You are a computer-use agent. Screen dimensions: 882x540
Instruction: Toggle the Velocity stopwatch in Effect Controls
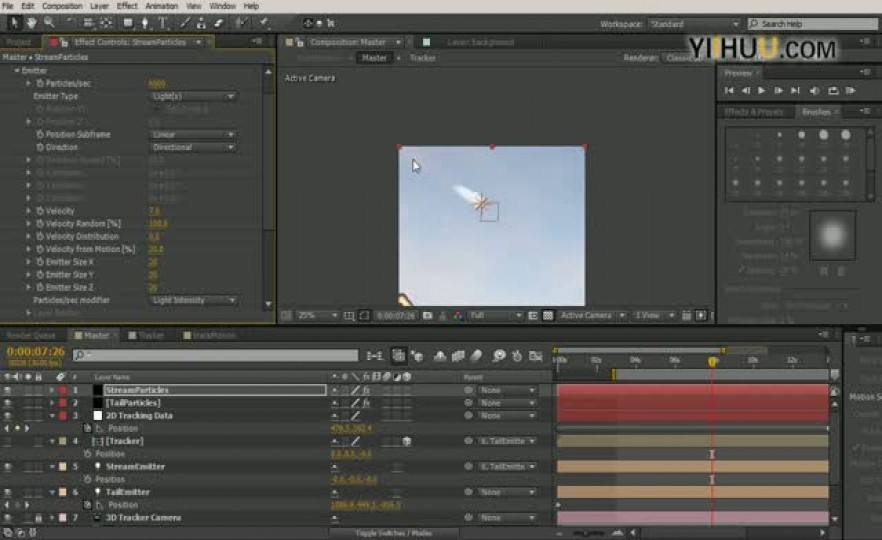40,211
